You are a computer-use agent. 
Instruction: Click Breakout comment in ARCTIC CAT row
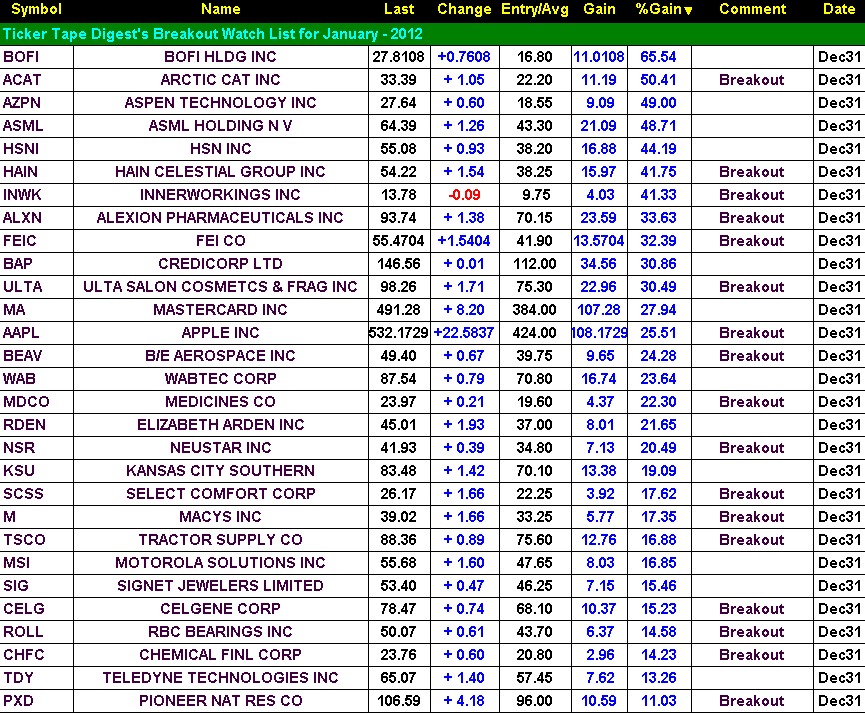click(x=751, y=80)
